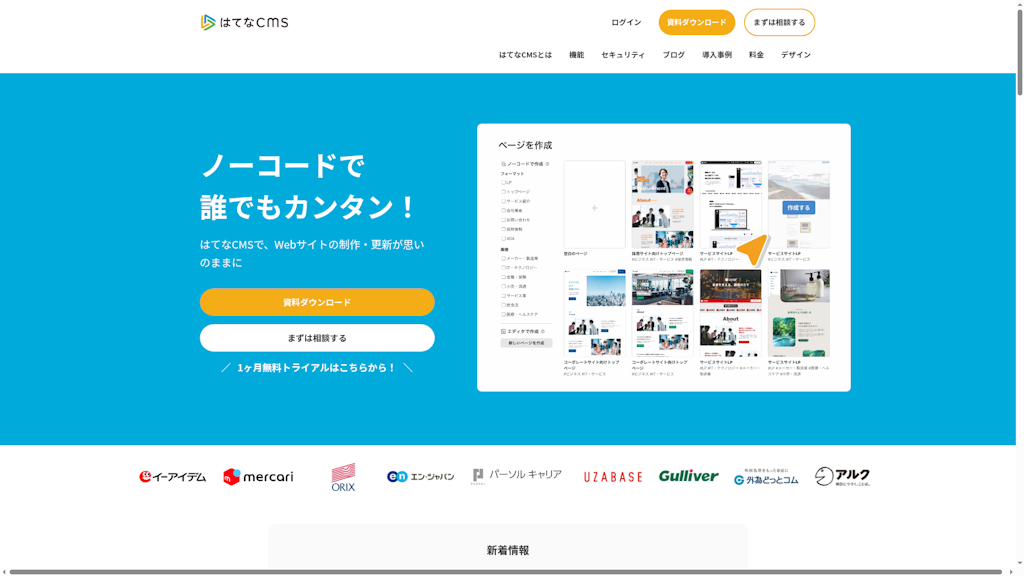Open the 導入事例 navigation item
This screenshot has height=576, width=1024.
pyautogui.click(x=716, y=55)
